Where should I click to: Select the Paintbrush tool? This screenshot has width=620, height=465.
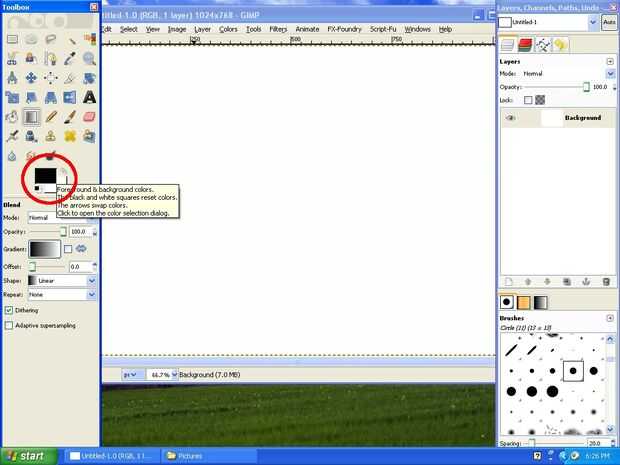click(x=70, y=117)
